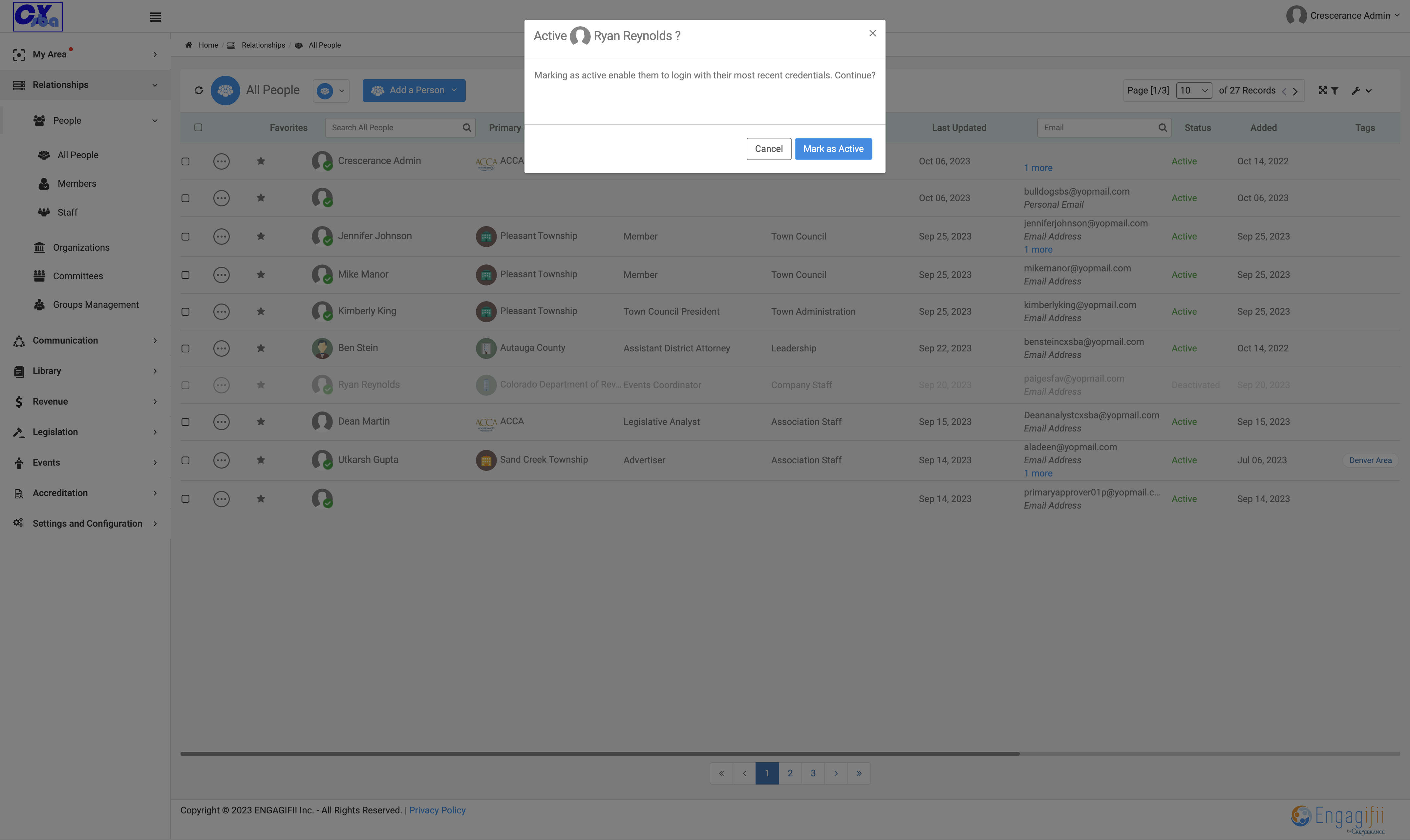
Task: Check the box for Jennifer Johnson's row
Action: coord(185,237)
